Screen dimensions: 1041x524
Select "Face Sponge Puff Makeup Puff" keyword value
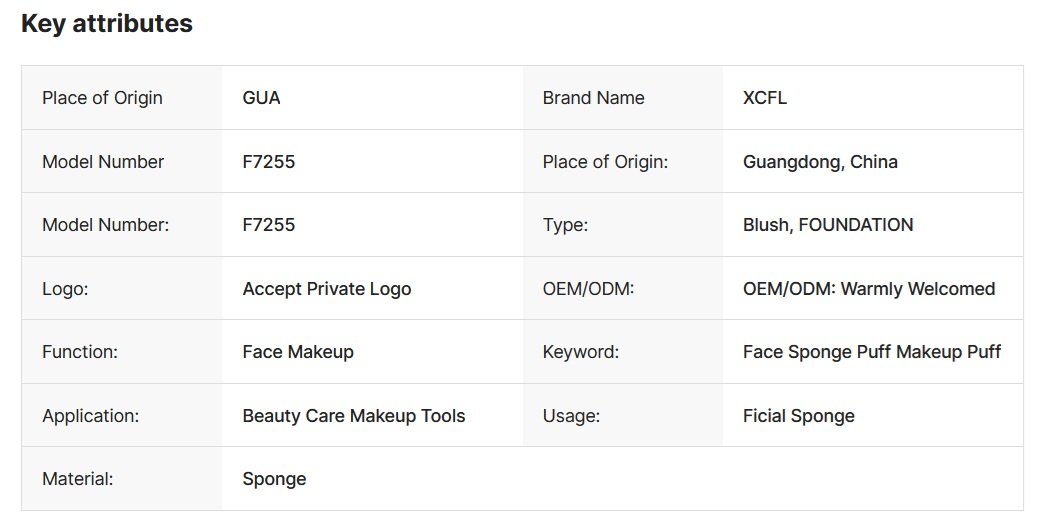point(872,352)
